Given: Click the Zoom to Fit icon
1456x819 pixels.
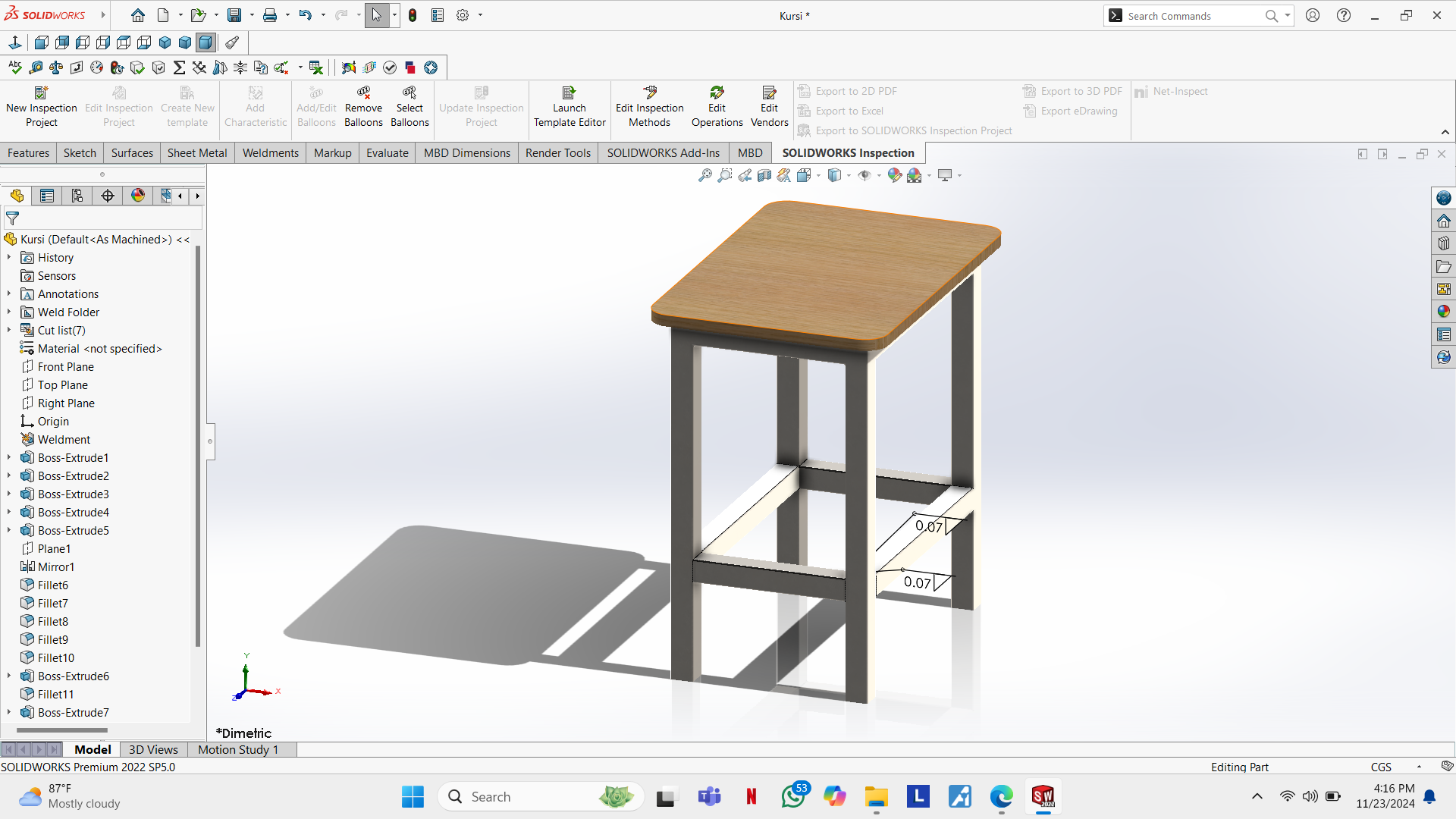Looking at the screenshot, I should [704, 175].
